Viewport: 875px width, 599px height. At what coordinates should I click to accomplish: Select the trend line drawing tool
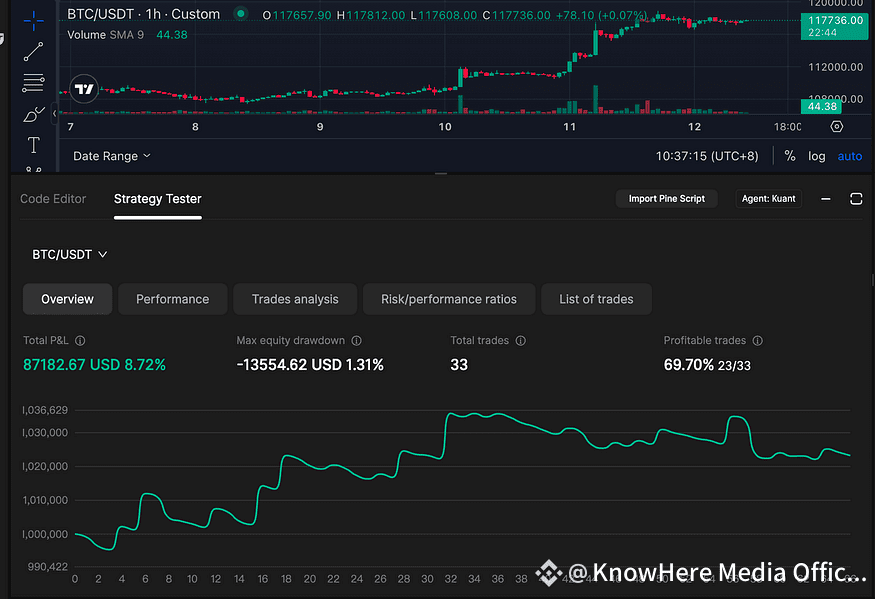click(x=33, y=50)
